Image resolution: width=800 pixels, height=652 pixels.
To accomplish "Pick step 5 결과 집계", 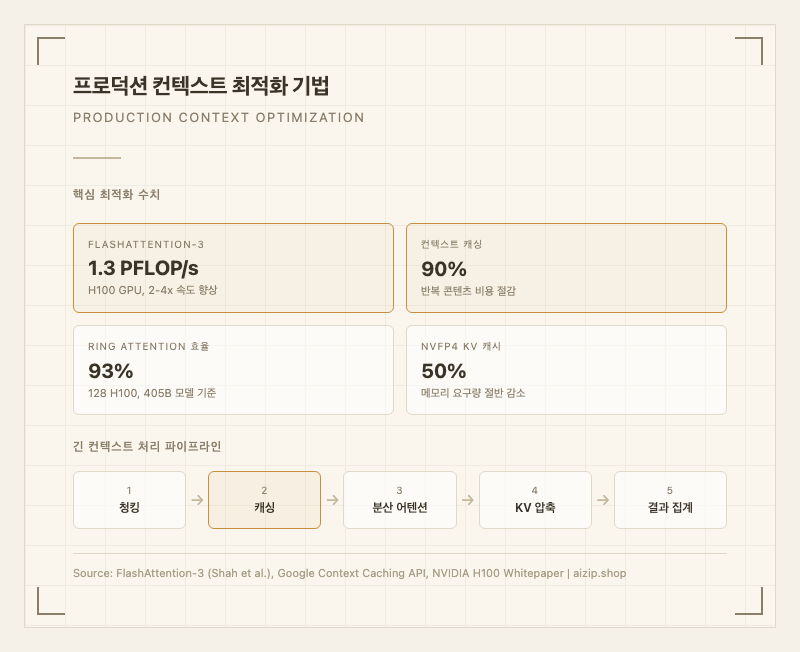I will 670,500.
